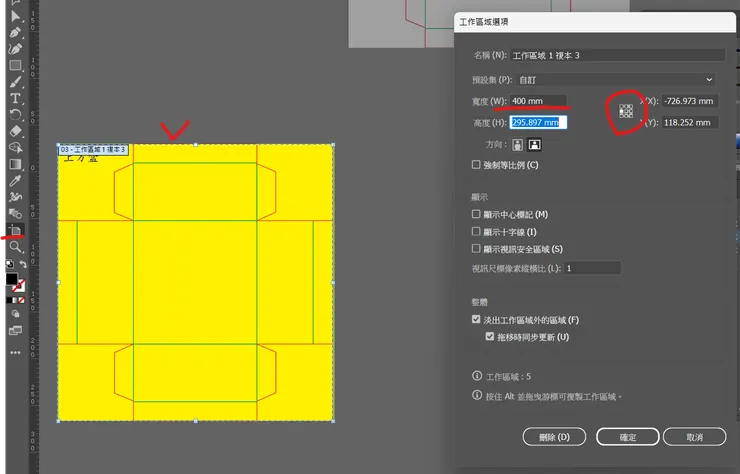Click the 取消 cancel button
Screen dimensions: 740x474
point(695,437)
